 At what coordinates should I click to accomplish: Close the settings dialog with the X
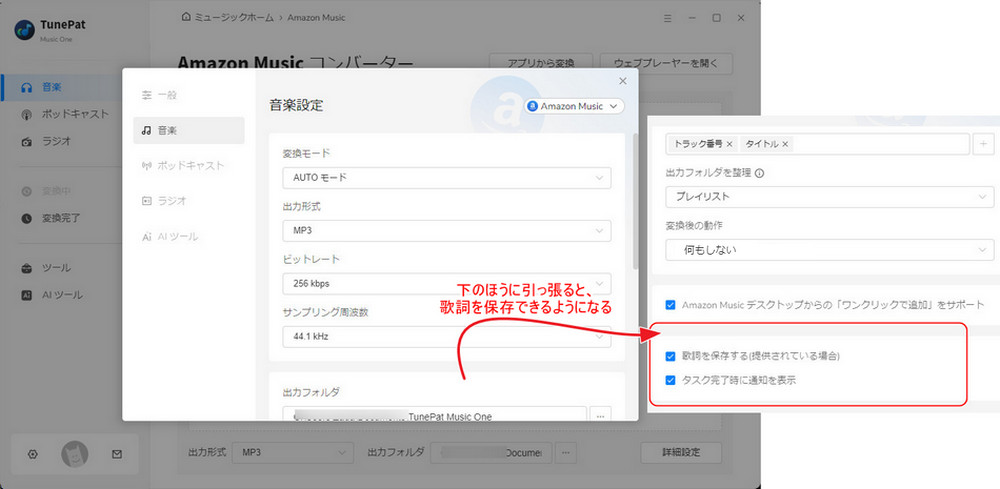click(623, 81)
